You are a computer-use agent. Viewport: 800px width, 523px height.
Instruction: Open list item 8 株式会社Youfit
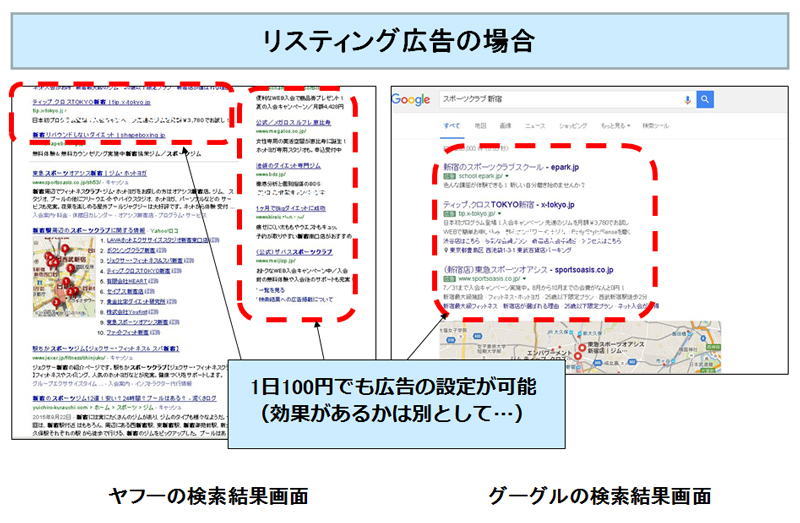coord(127,312)
